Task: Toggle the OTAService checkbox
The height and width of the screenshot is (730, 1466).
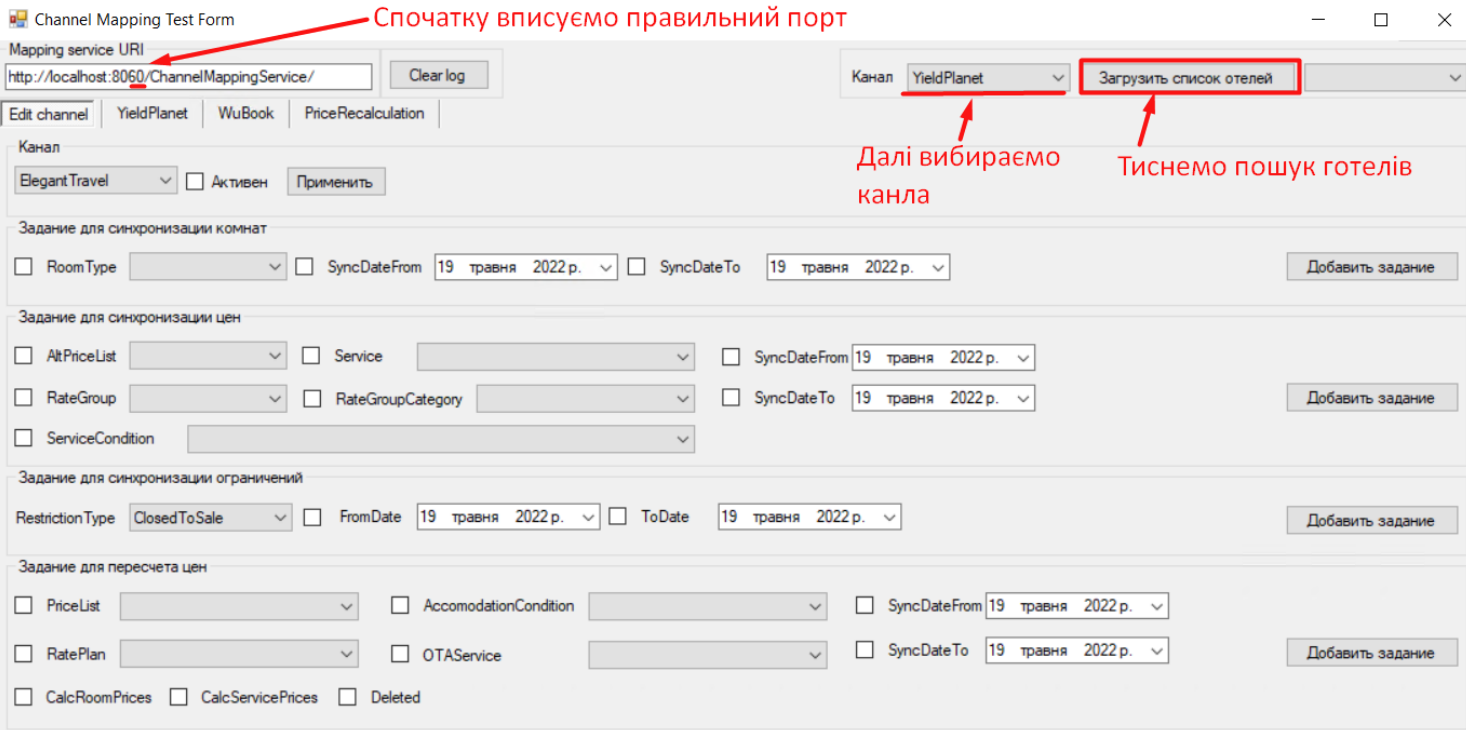Action: (x=400, y=654)
